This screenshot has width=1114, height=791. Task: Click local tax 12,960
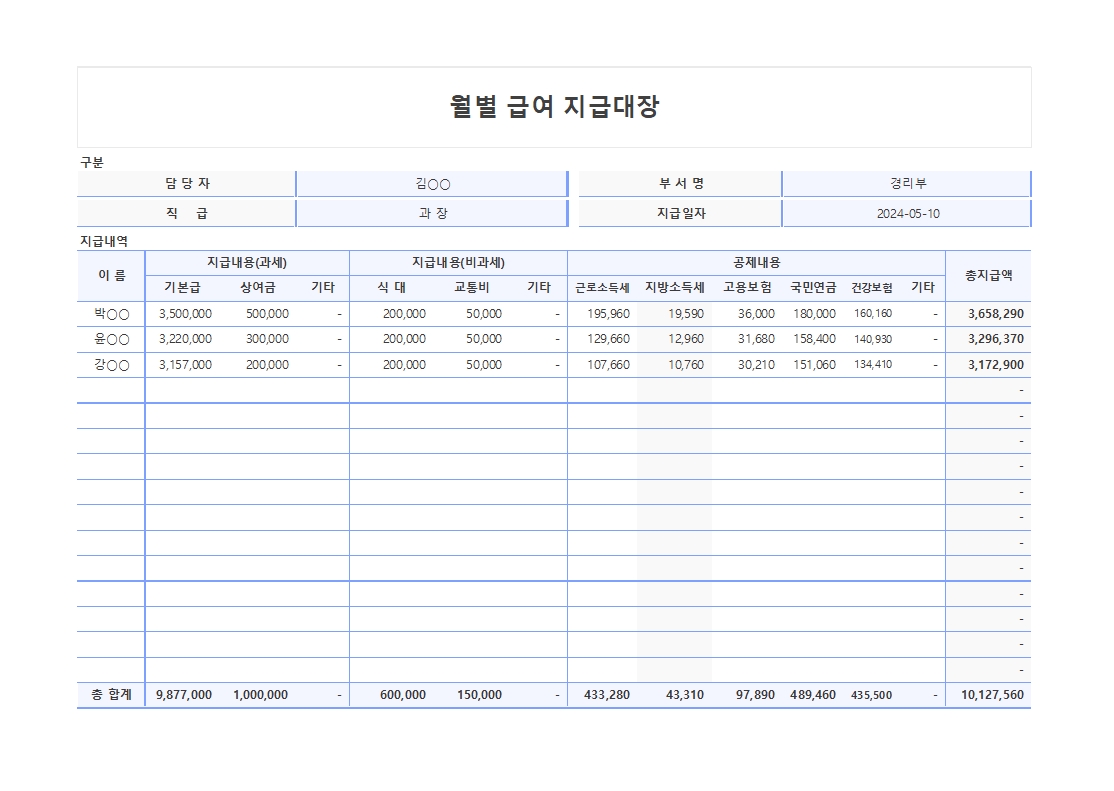pos(686,340)
